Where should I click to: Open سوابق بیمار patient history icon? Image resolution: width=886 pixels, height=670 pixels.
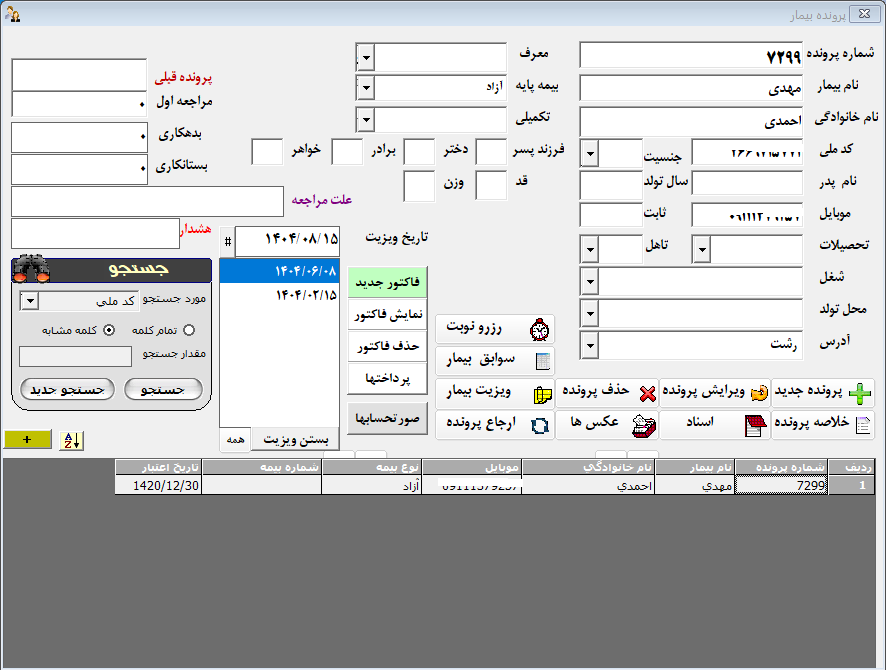pyautogui.click(x=541, y=360)
